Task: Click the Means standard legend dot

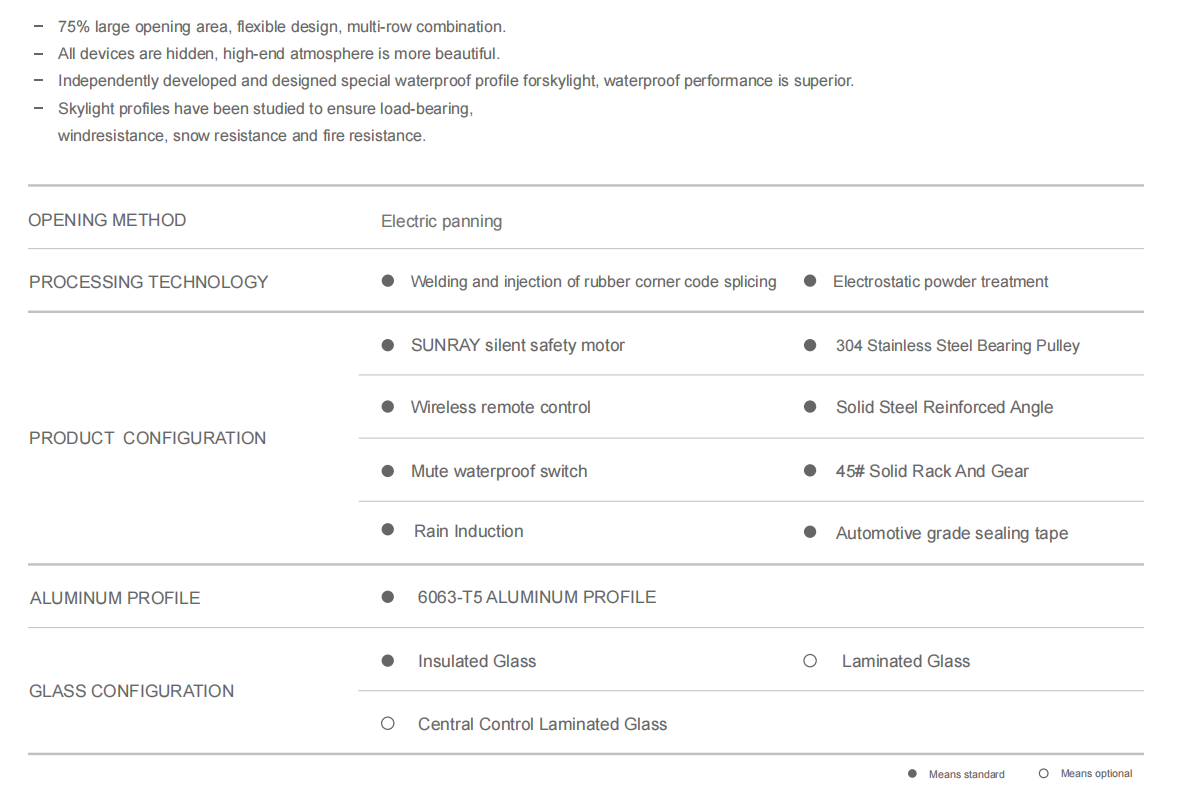Action: click(x=912, y=774)
